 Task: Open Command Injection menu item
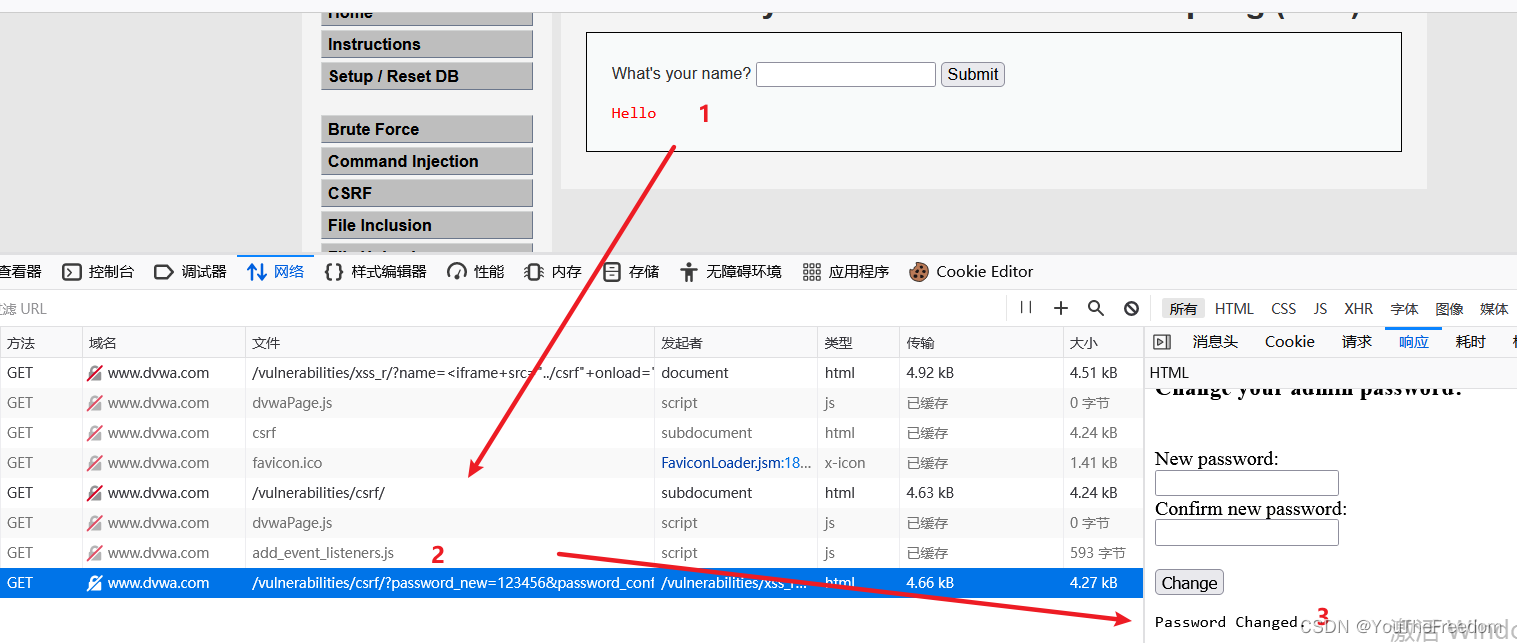coord(427,161)
